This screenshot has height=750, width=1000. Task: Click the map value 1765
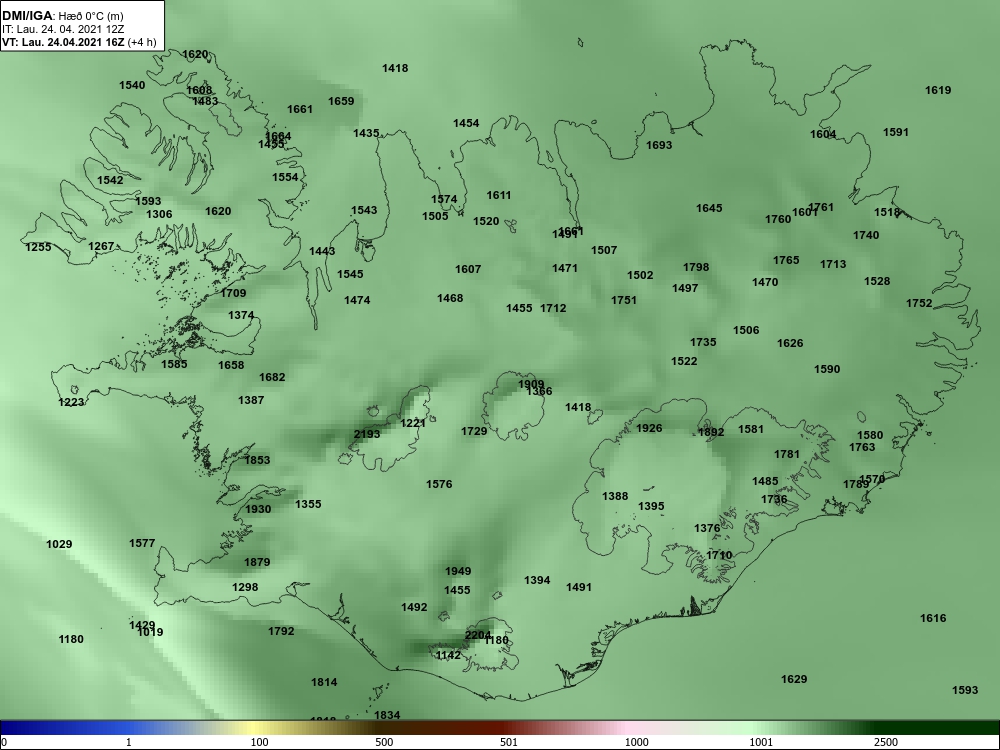tap(786, 260)
